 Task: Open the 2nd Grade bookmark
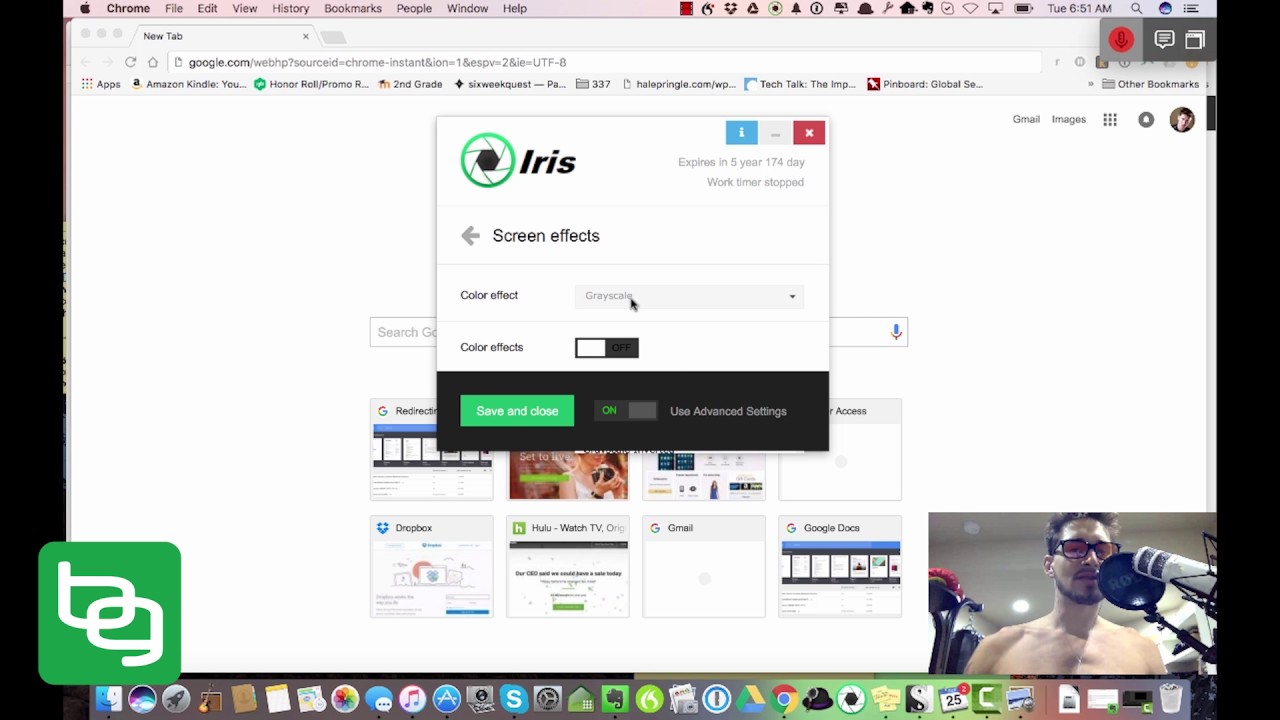pos(410,84)
